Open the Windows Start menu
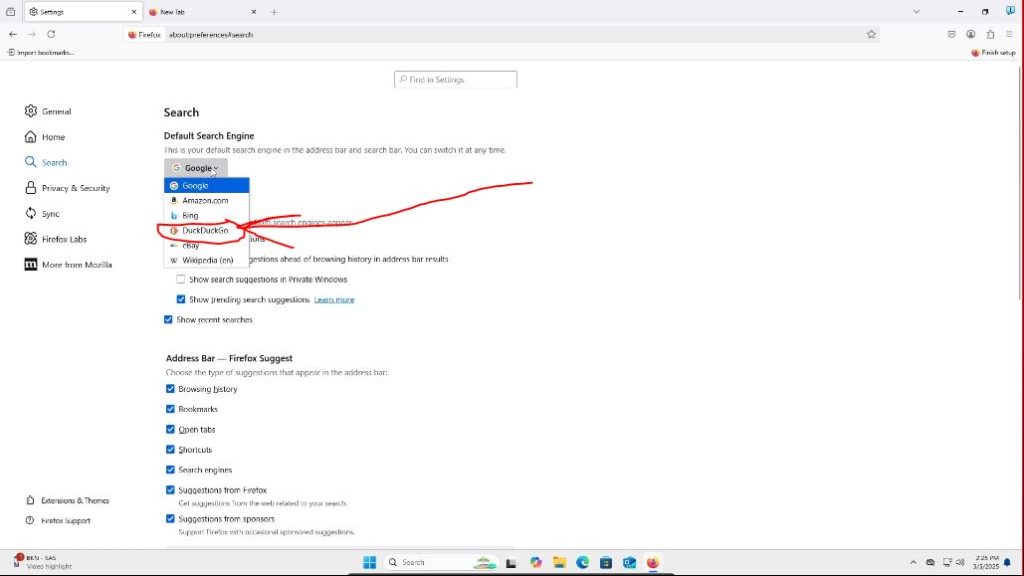The width and height of the screenshot is (1024, 576). click(x=370, y=562)
